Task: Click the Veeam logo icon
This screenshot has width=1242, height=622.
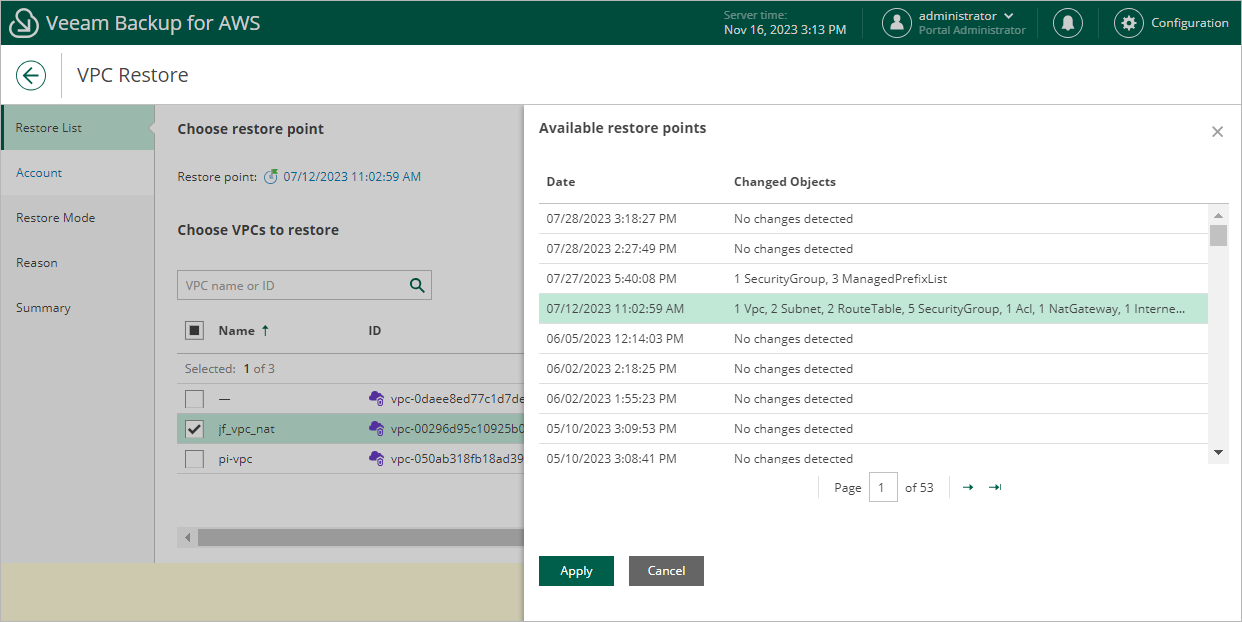Action: [x=23, y=23]
